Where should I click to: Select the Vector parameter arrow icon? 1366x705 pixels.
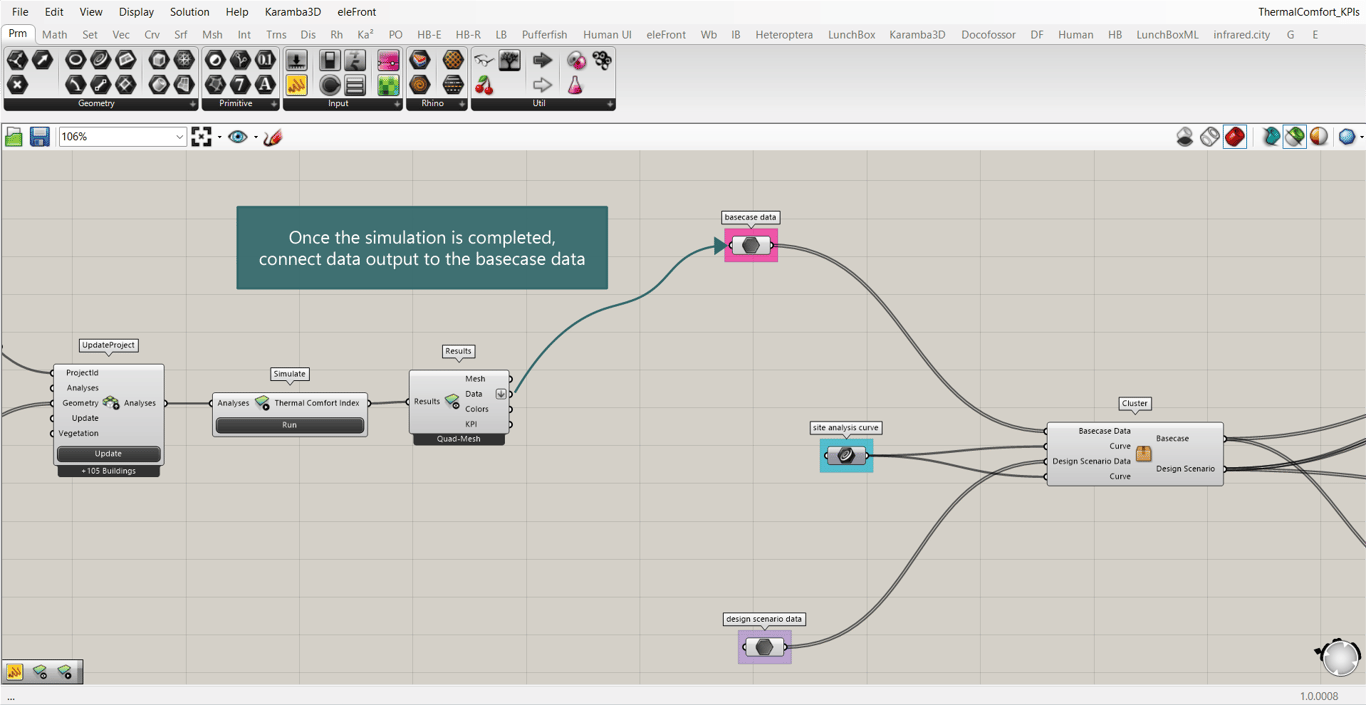pyautogui.click(x=42, y=60)
